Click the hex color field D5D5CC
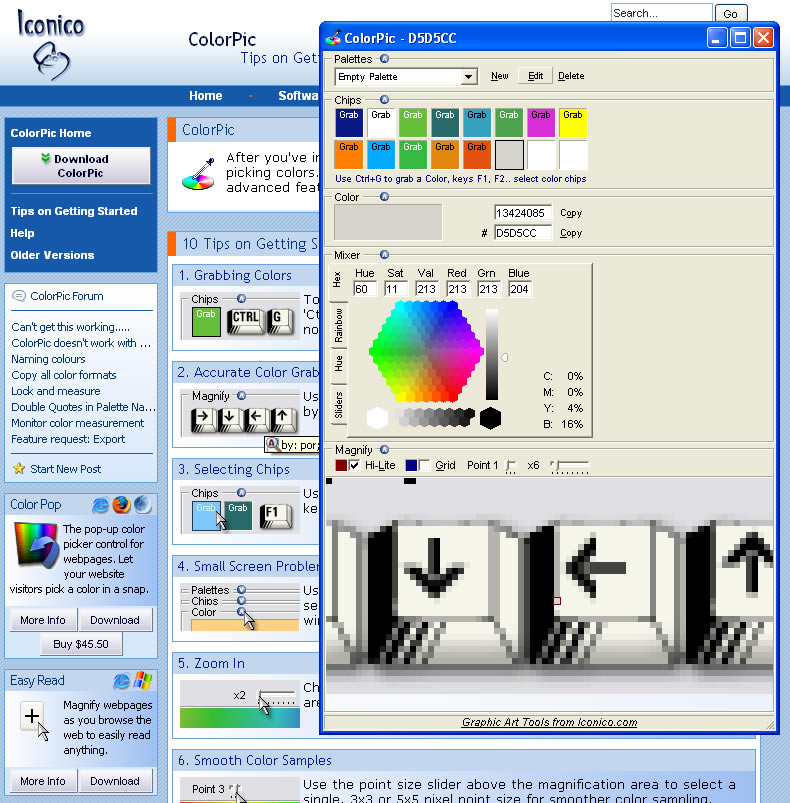The height and width of the screenshot is (803, 790). click(x=523, y=233)
